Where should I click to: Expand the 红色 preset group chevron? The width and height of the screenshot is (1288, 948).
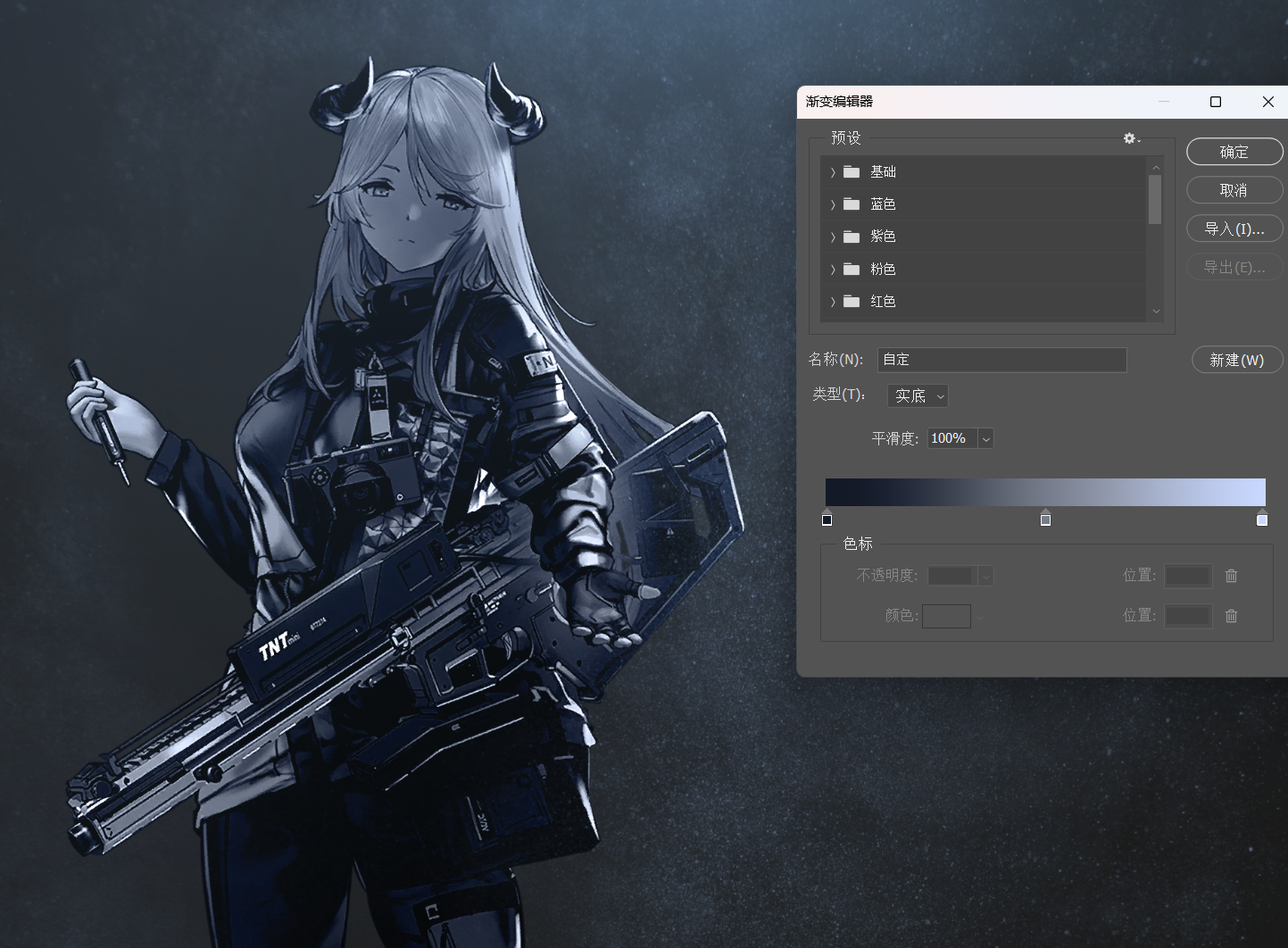[x=833, y=302]
